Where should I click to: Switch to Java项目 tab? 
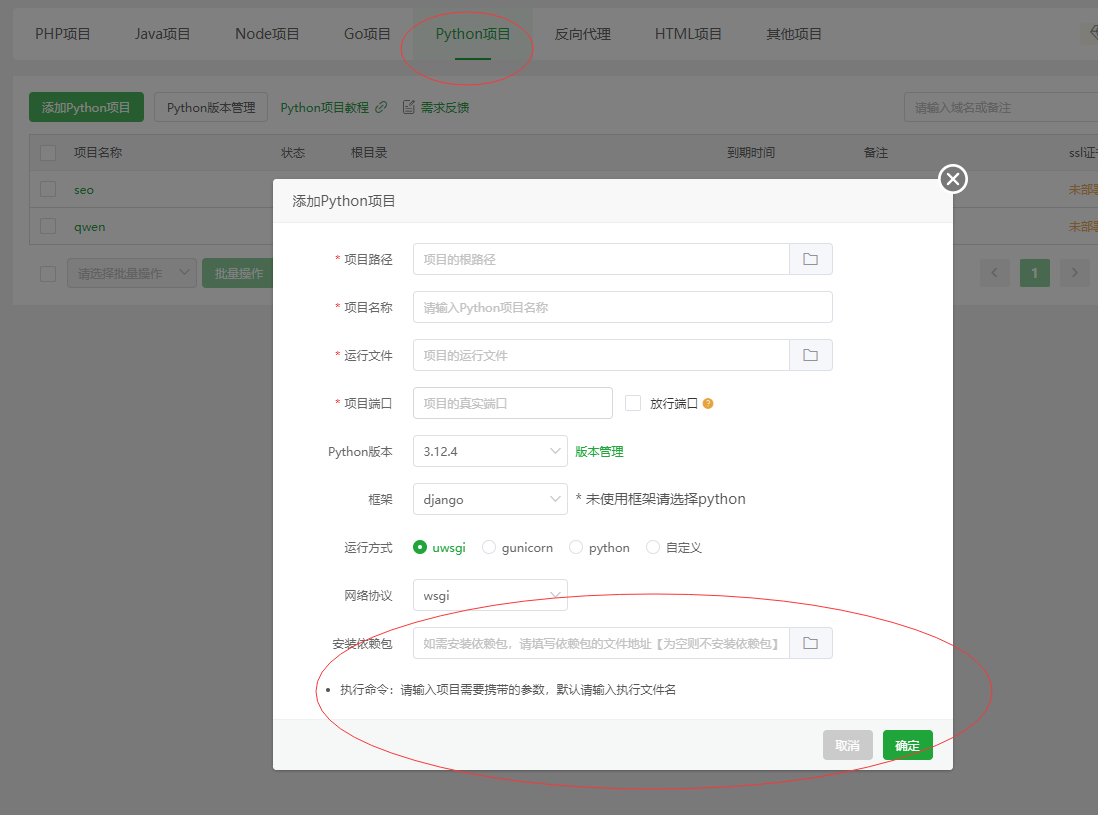[162, 34]
